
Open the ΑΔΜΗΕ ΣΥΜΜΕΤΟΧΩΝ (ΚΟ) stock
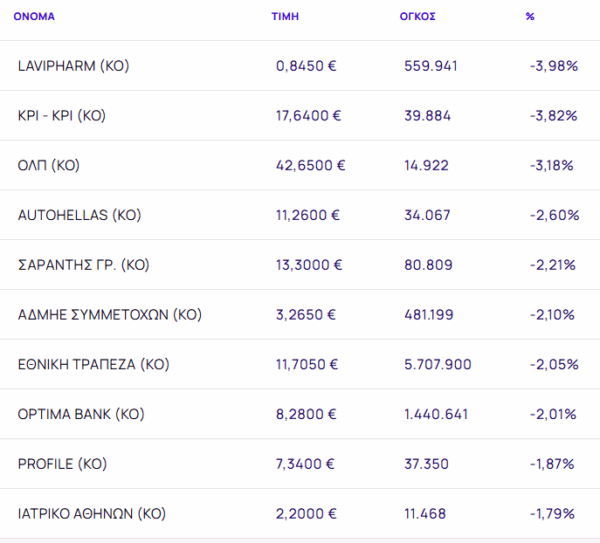(110, 315)
